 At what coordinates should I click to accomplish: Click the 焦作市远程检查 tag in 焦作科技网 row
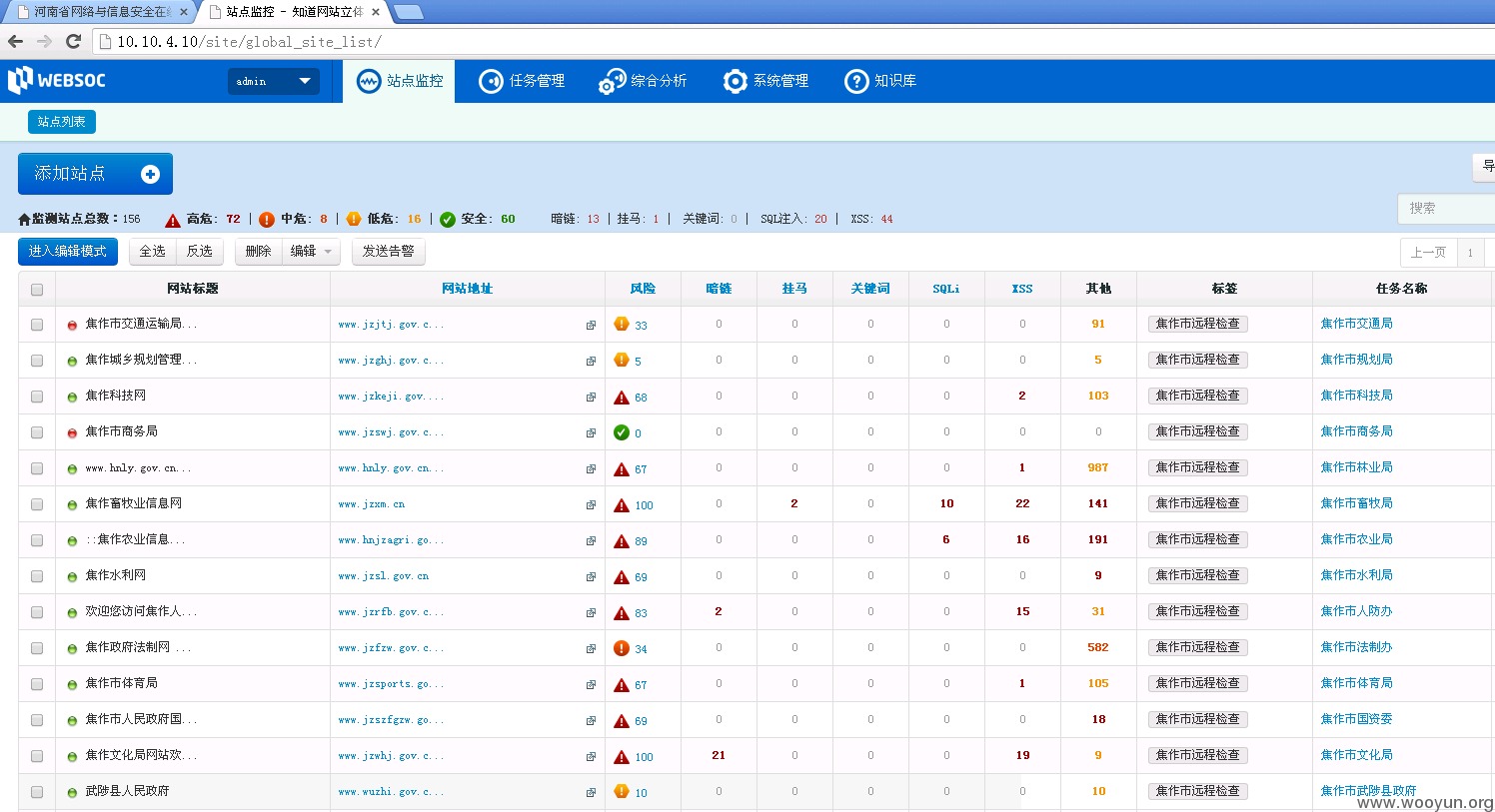tap(1198, 396)
